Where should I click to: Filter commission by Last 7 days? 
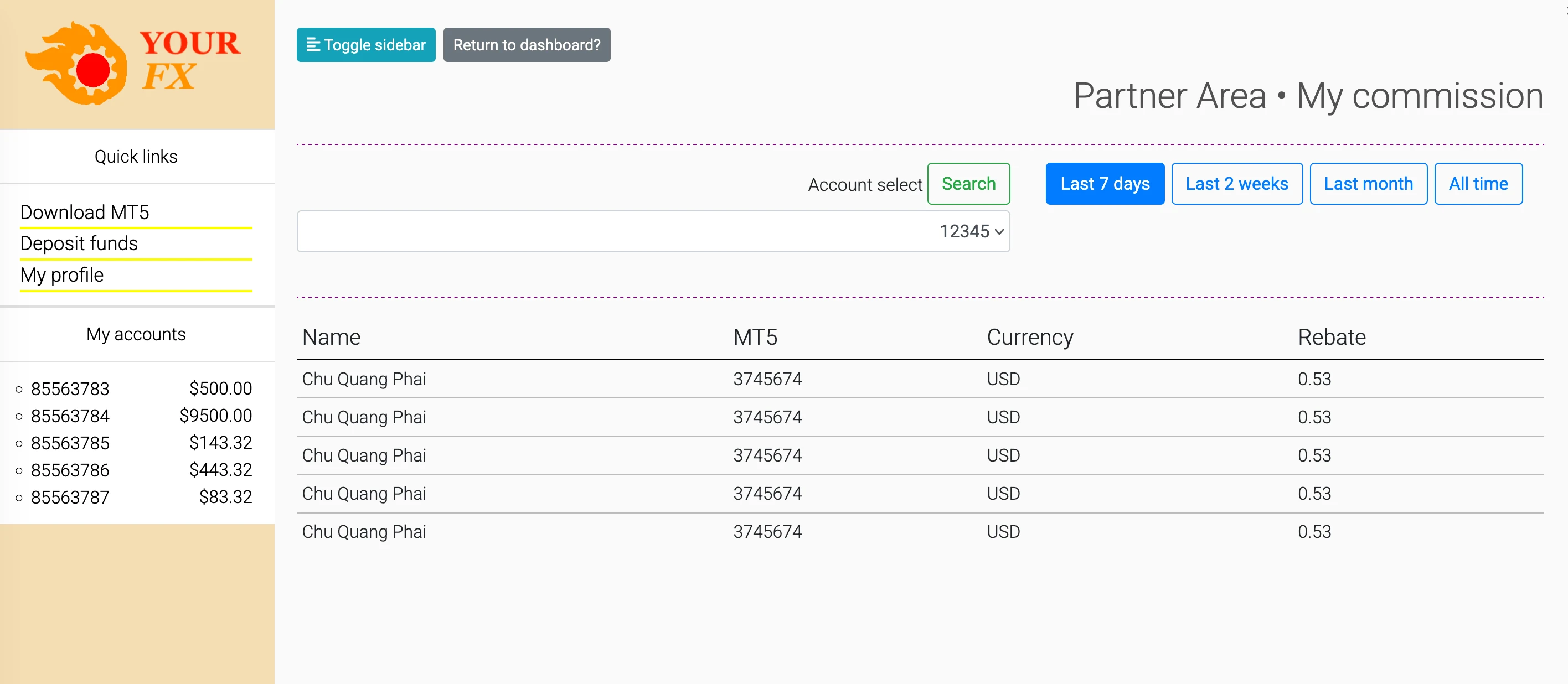(1104, 184)
